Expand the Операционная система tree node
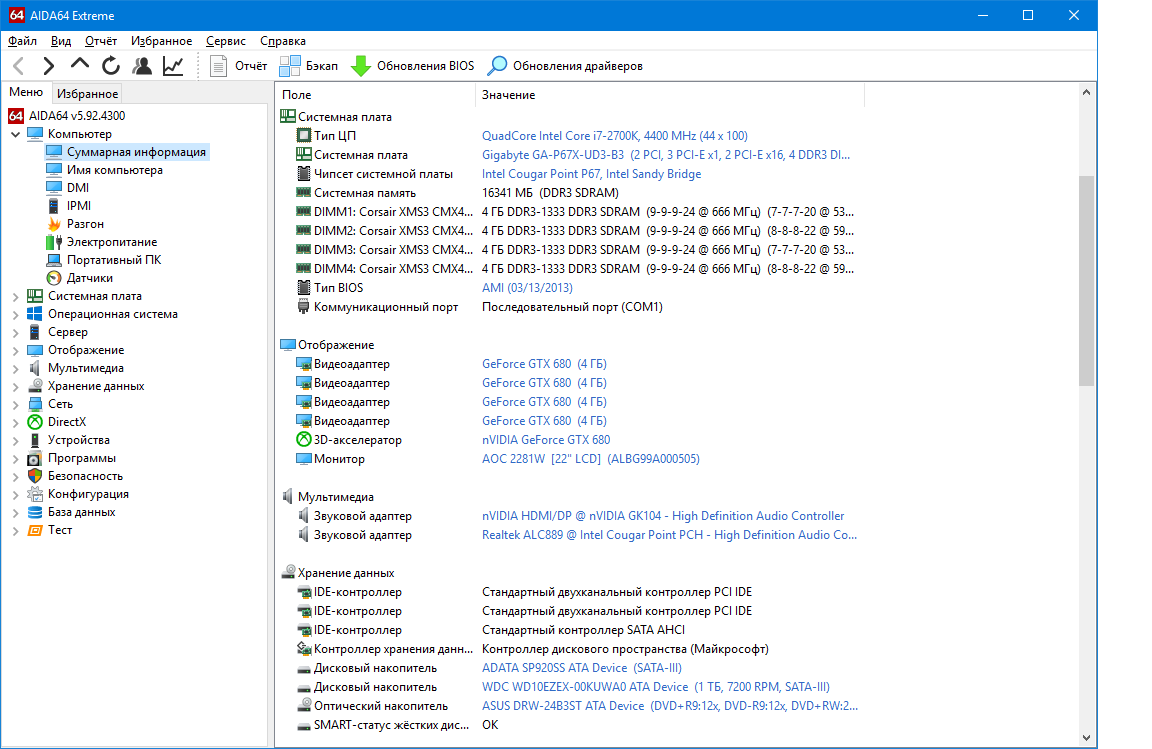 (15, 315)
